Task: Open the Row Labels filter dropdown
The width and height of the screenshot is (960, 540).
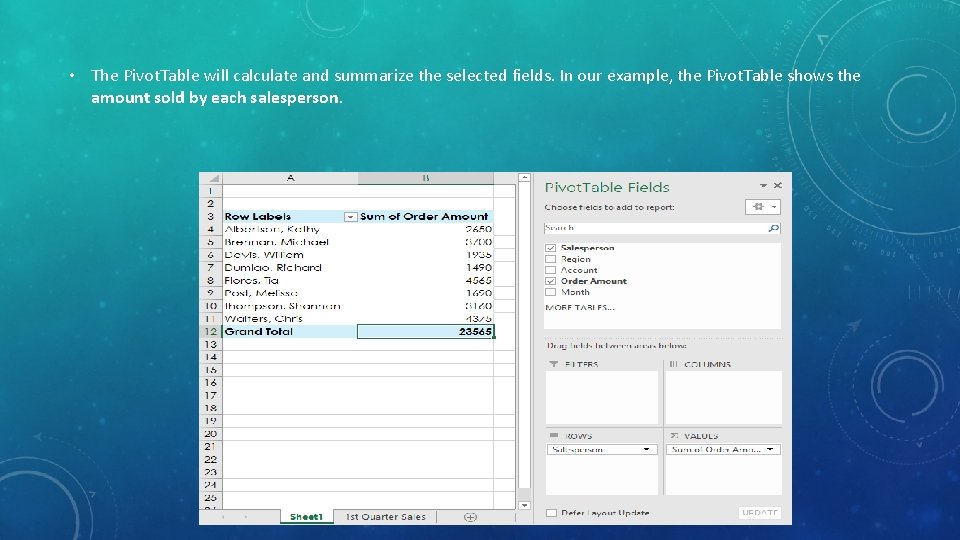Action: [x=350, y=217]
